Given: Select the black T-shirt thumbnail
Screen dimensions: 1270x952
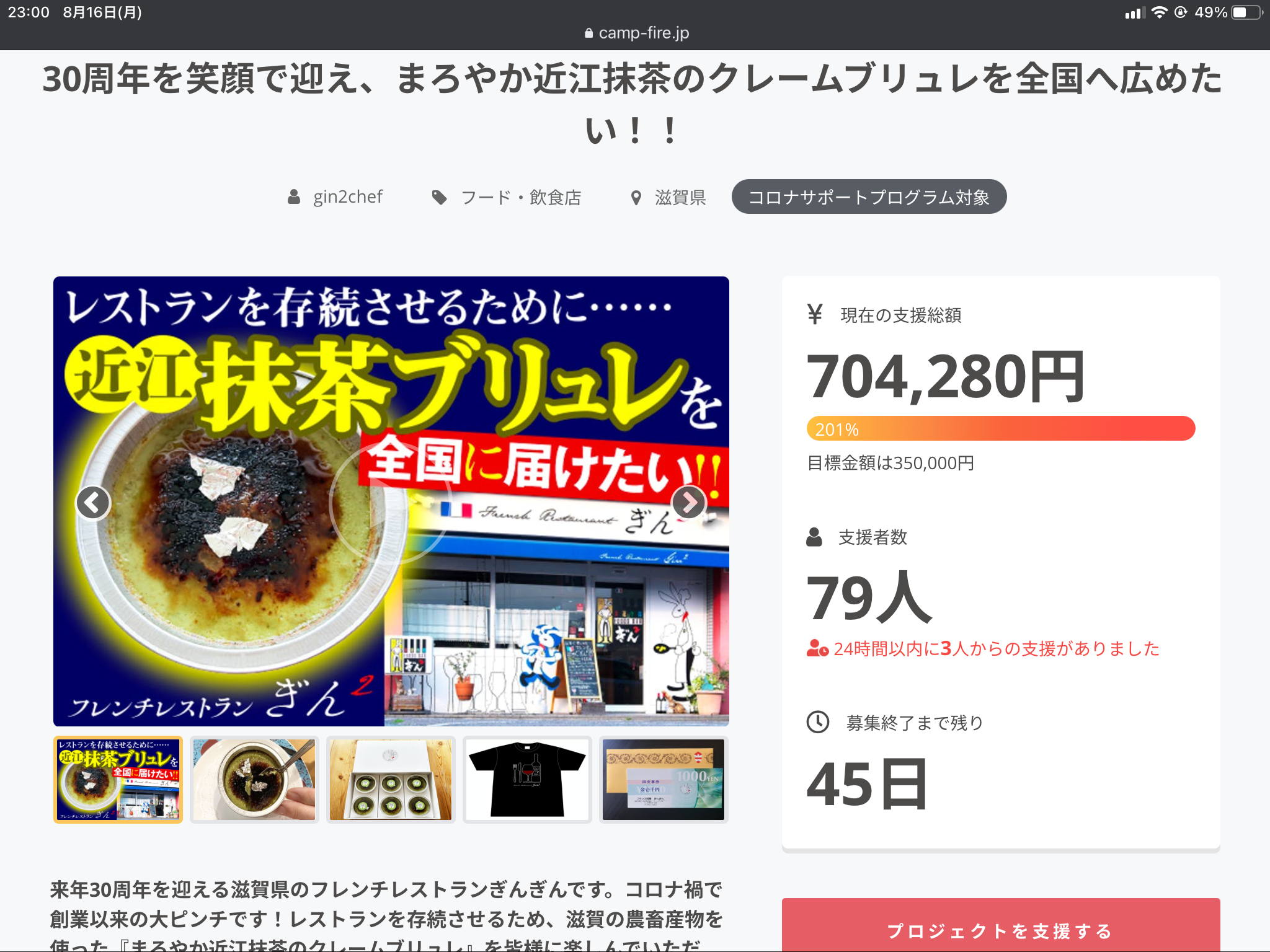Looking at the screenshot, I should (527, 780).
